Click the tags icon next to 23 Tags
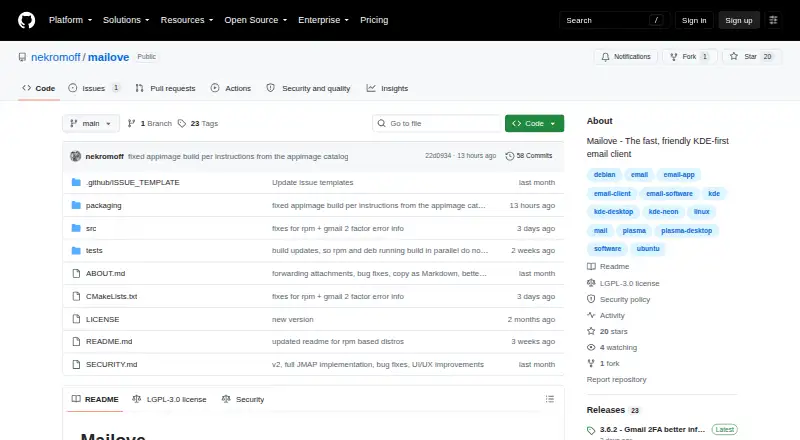Image resolution: width=800 pixels, height=440 pixels. pyautogui.click(x=182, y=124)
